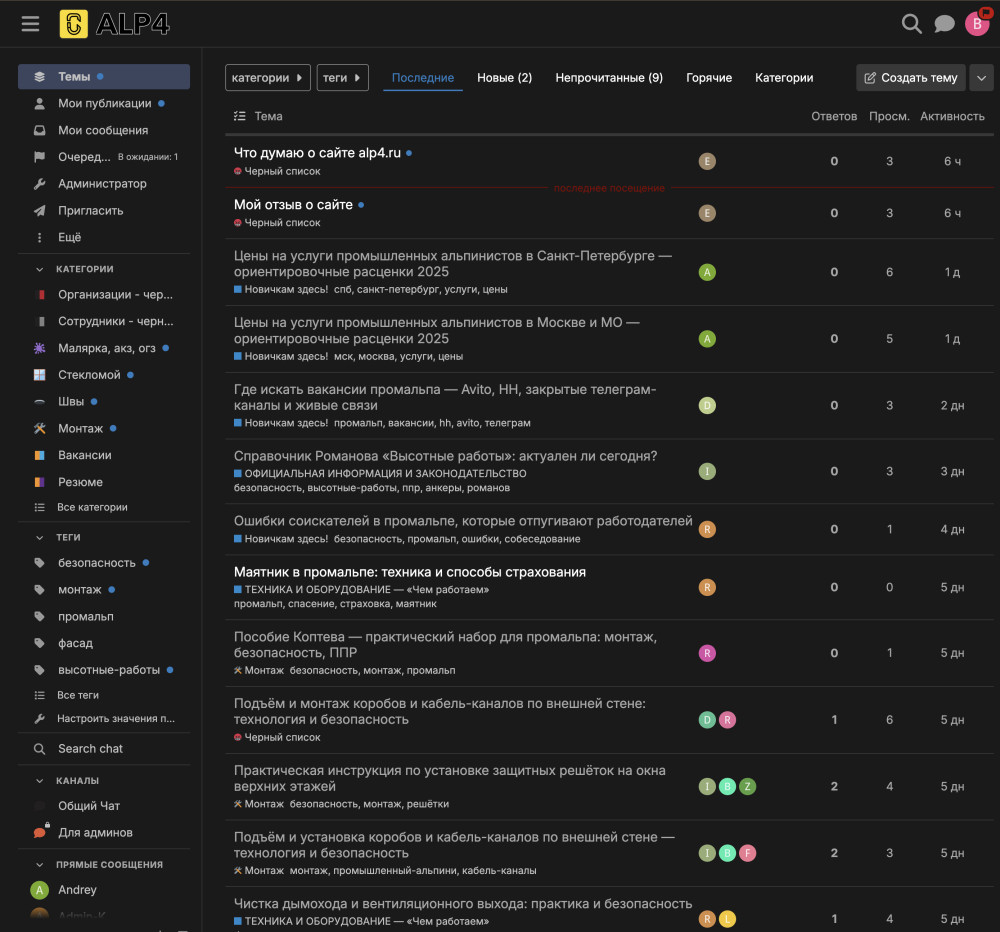Switch to Непрочитанные (9) tab
Screen dimensions: 1000x932
(x=608, y=78)
